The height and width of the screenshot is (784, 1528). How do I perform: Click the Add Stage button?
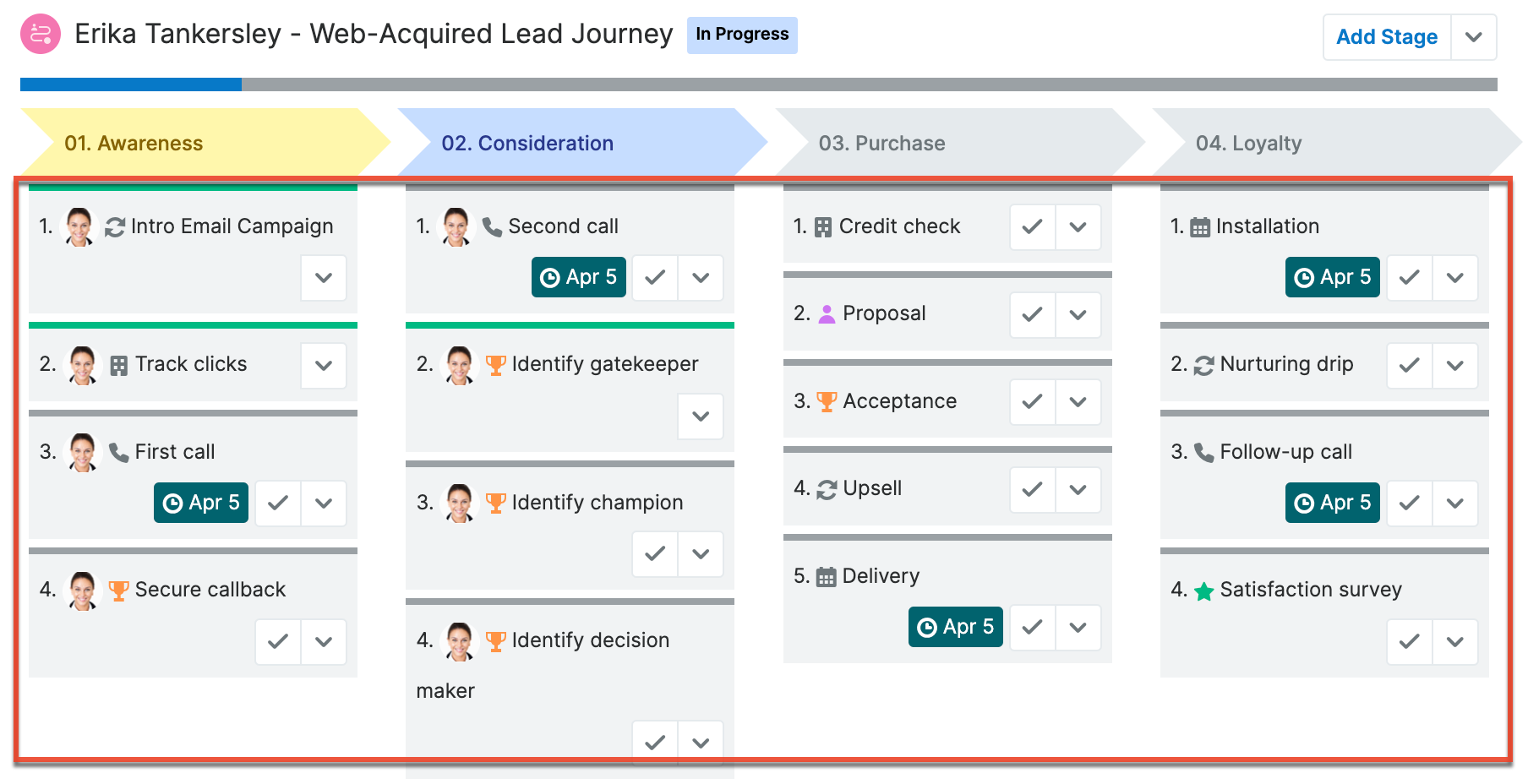tap(1387, 37)
